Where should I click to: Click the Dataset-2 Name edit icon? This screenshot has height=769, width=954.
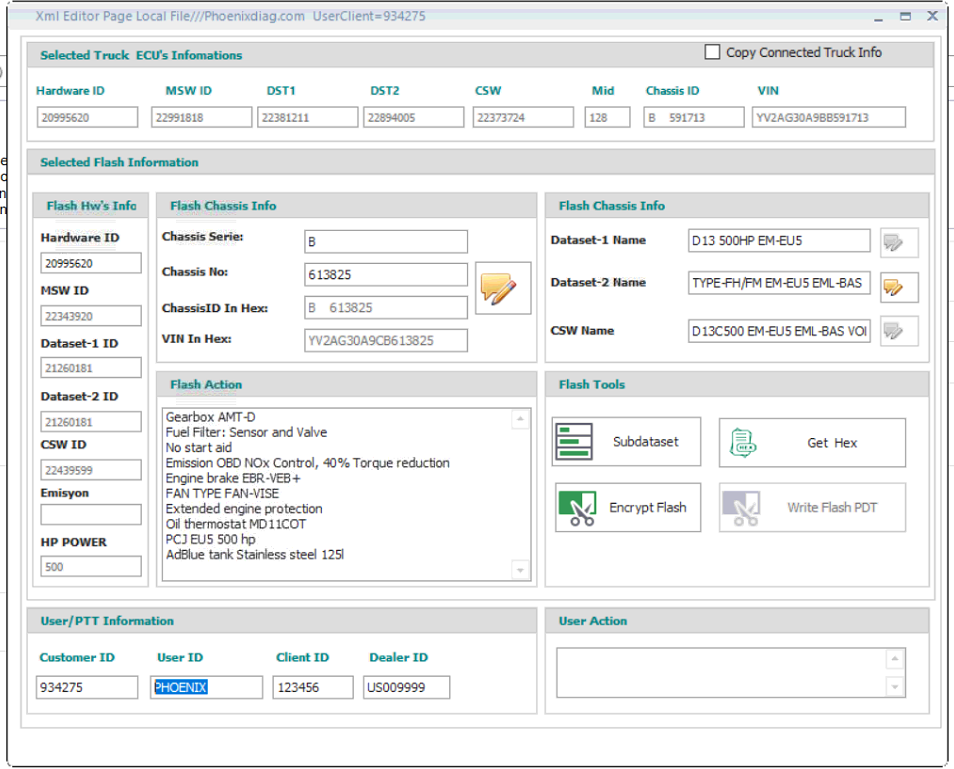899,287
